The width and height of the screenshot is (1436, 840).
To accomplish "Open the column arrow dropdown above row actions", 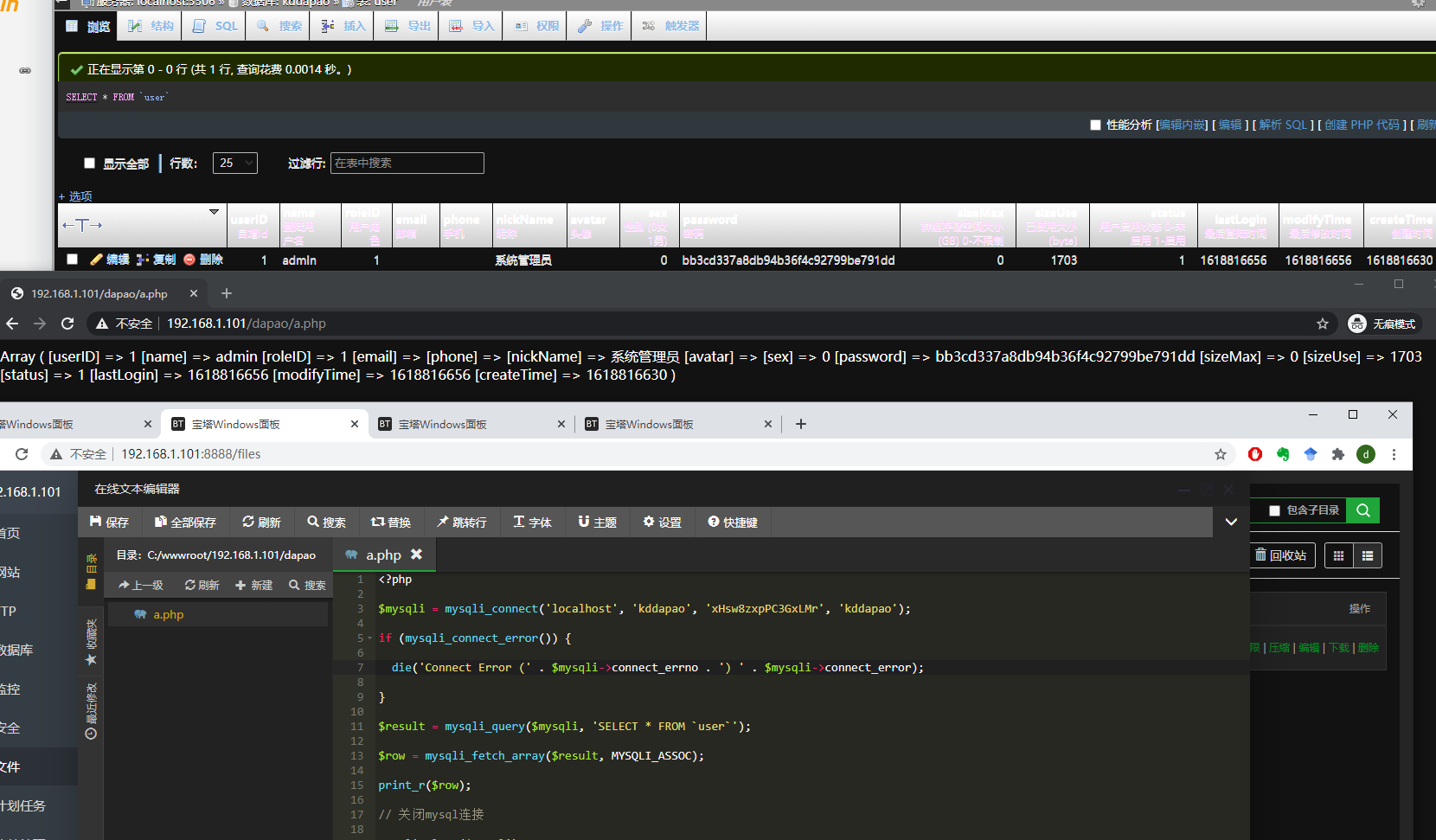I will point(214,212).
